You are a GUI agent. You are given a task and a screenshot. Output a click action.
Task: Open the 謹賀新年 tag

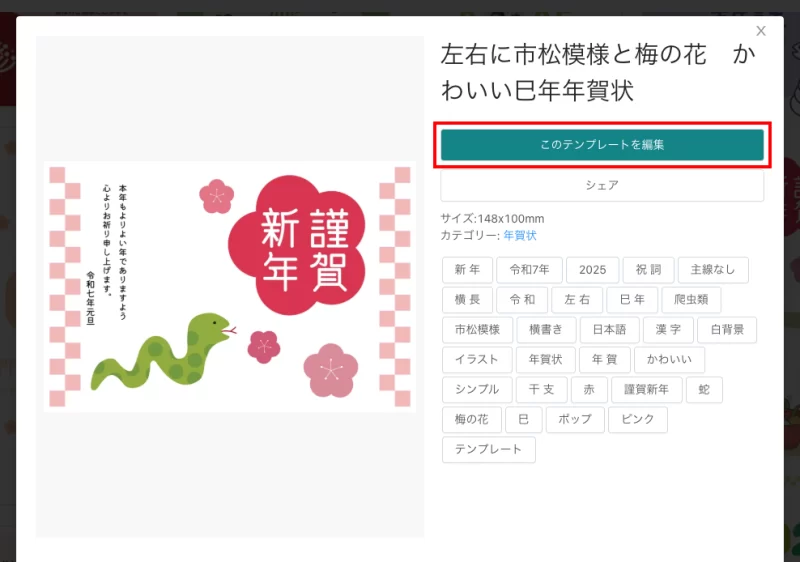click(x=646, y=390)
